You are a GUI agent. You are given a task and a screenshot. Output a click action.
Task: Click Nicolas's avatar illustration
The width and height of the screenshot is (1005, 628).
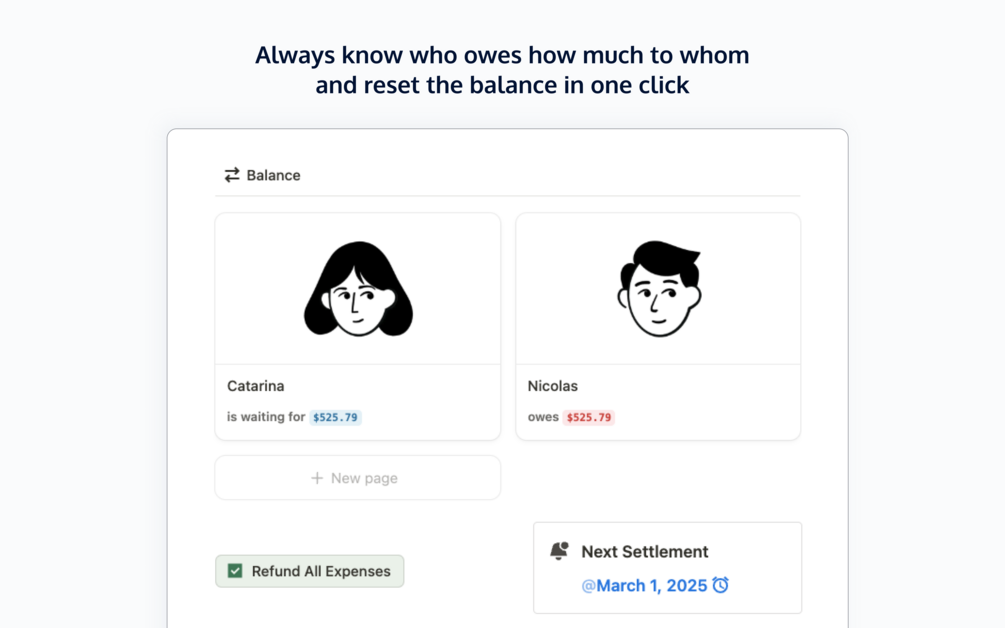[658, 288]
